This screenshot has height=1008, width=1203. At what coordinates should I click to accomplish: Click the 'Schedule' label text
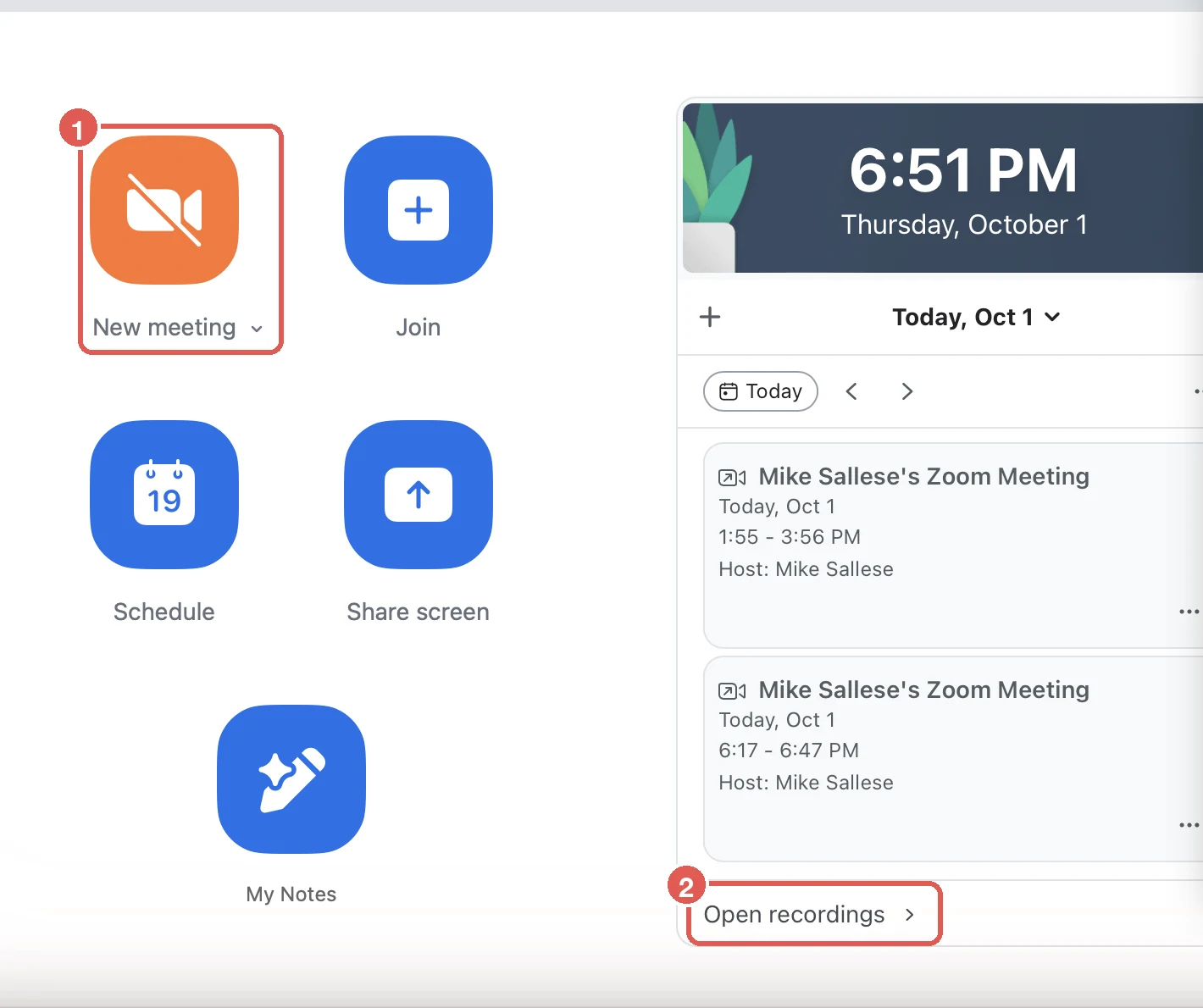(164, 612)
